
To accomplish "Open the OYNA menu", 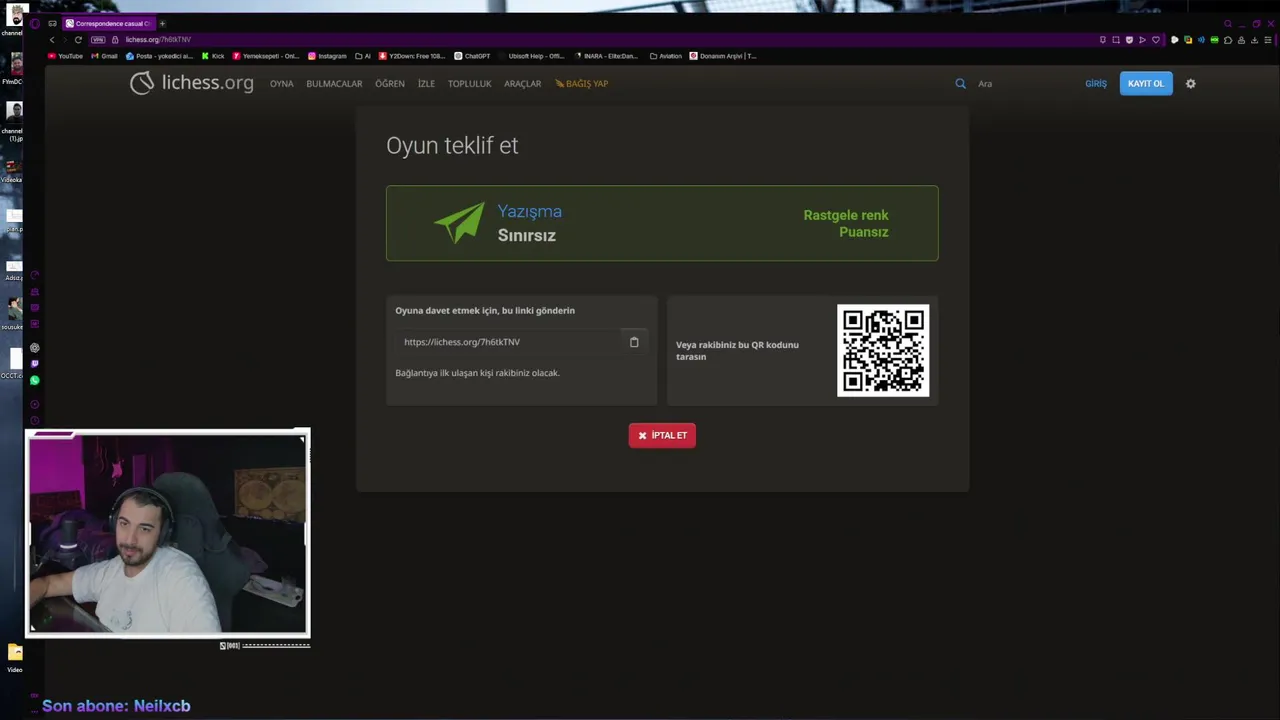I will click(281, 84).
